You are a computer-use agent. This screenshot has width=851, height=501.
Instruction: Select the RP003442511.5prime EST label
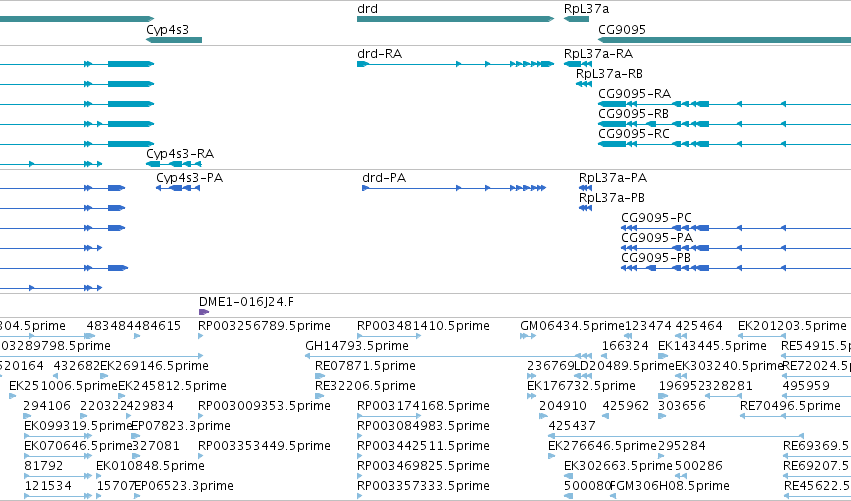click(x=423, y=447)
